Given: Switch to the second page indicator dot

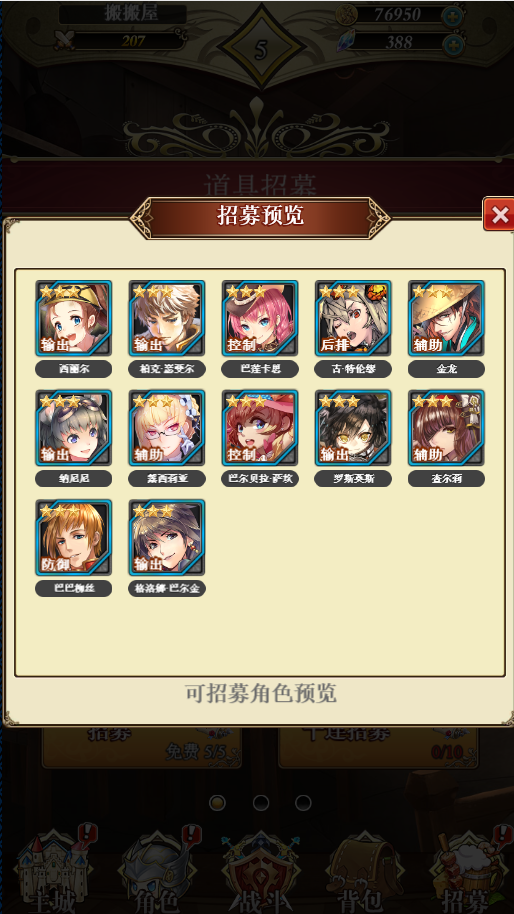Looking at the screenshot, I should tap(260, 803).
